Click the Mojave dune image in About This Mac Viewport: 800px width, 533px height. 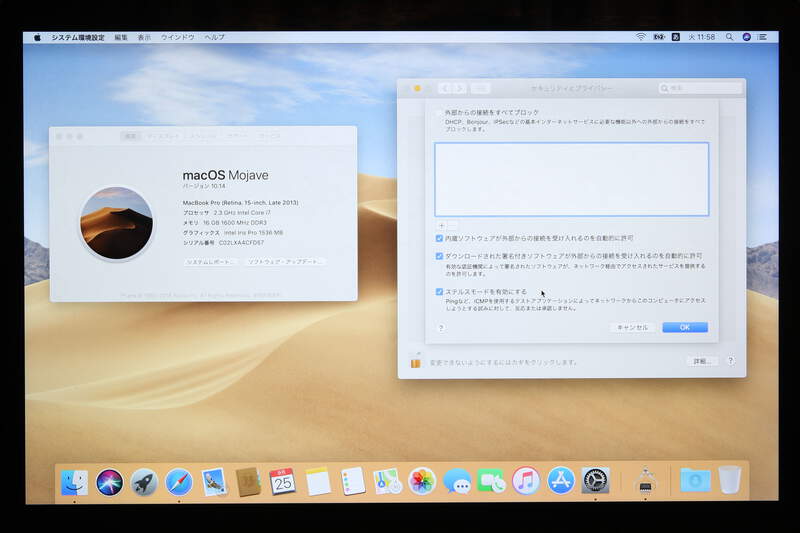116,223
